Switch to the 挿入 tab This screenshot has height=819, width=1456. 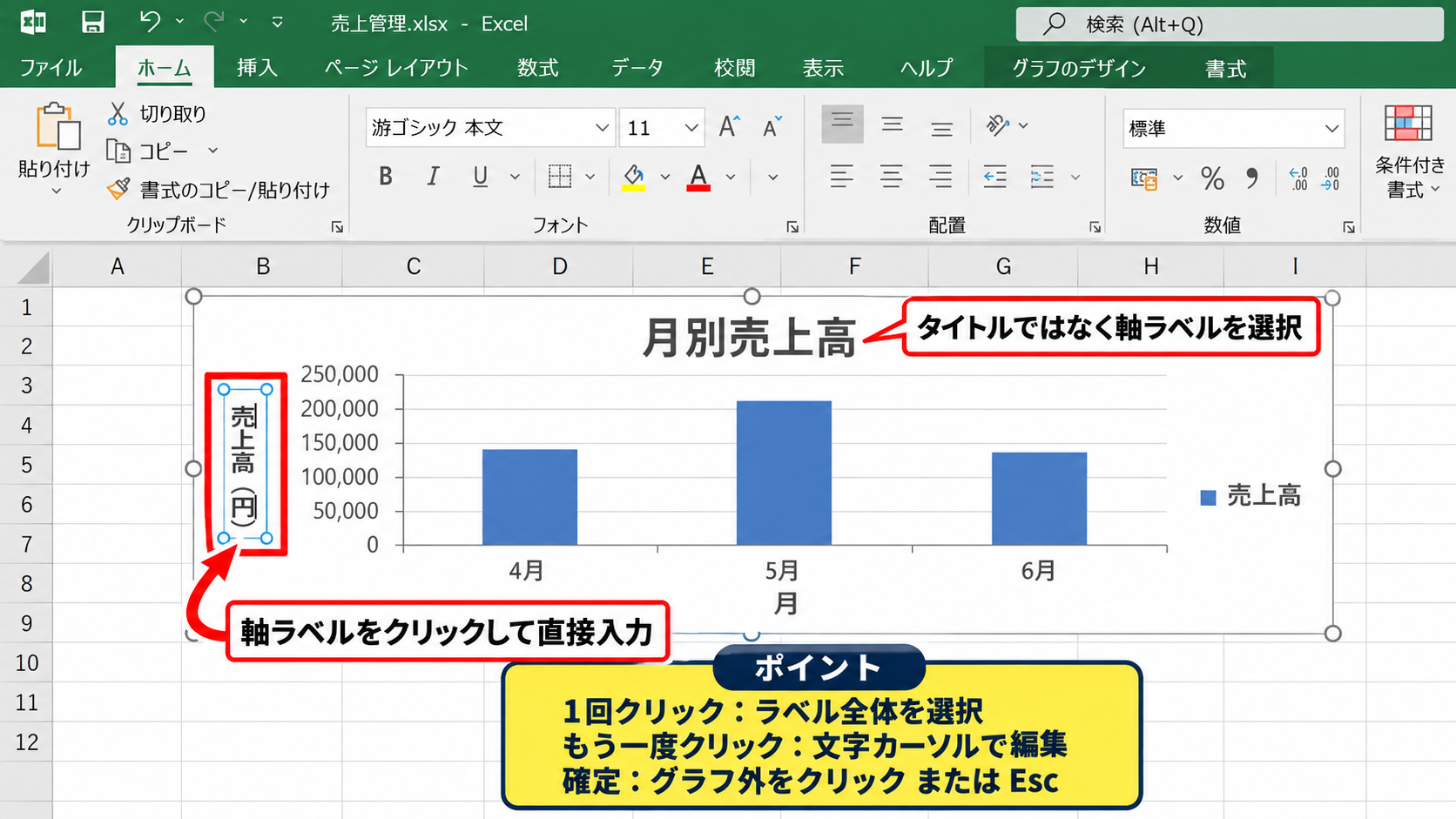click(257, 68)
